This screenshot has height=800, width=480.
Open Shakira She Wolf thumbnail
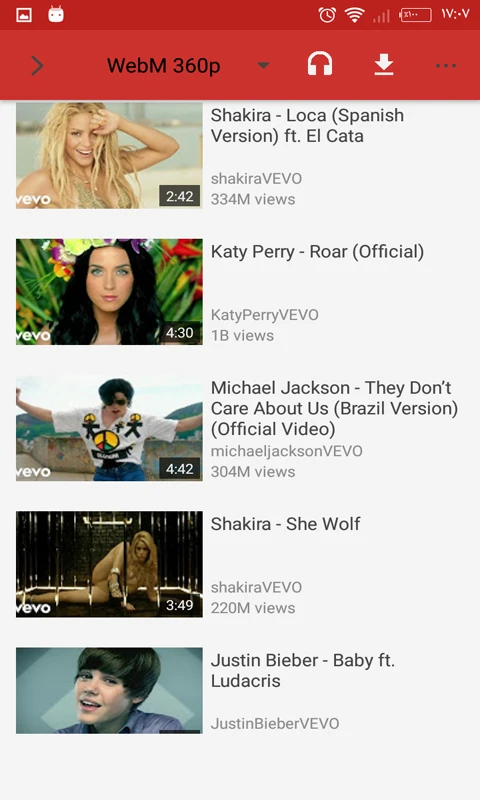pyautogui.click(x=109, y=564)
